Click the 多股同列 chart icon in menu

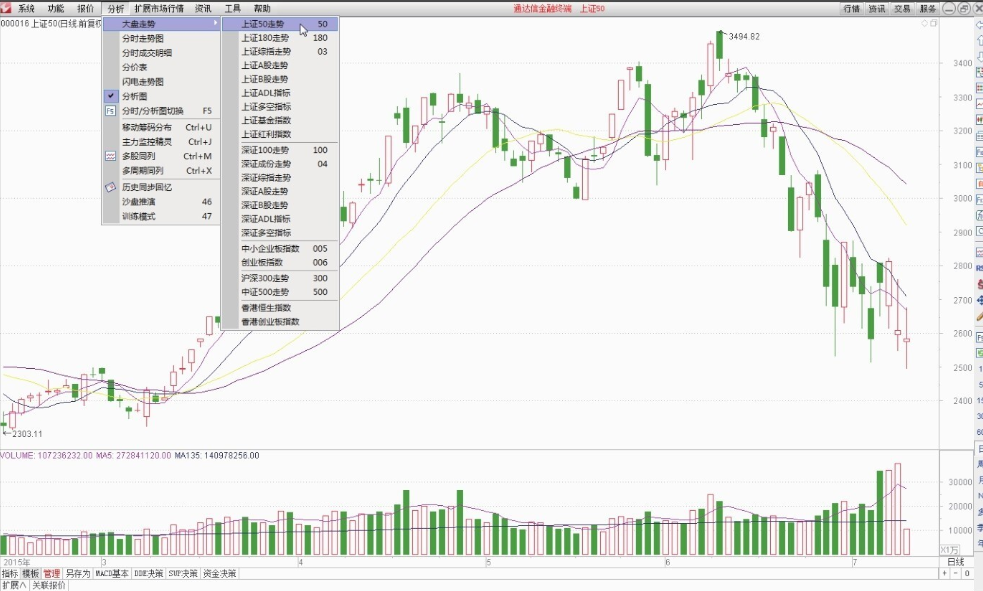(x=110, y=156)
